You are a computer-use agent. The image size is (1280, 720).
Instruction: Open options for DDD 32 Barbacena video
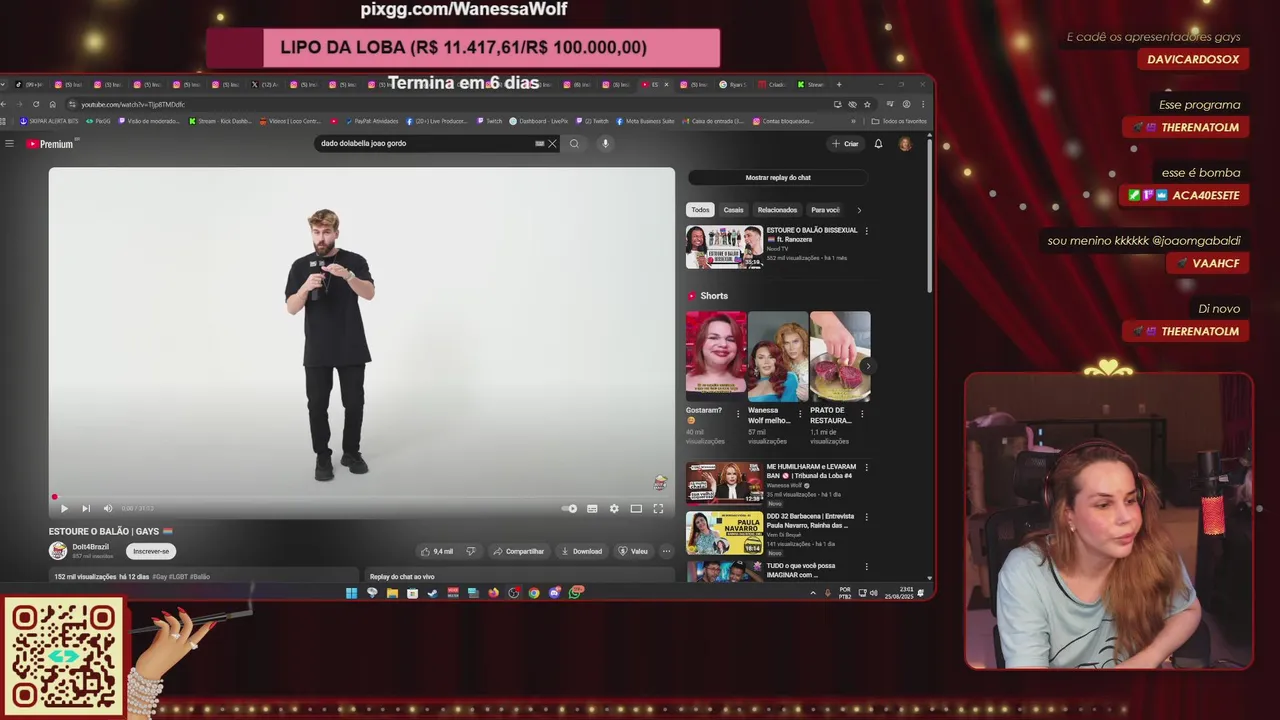click(866, 518)
